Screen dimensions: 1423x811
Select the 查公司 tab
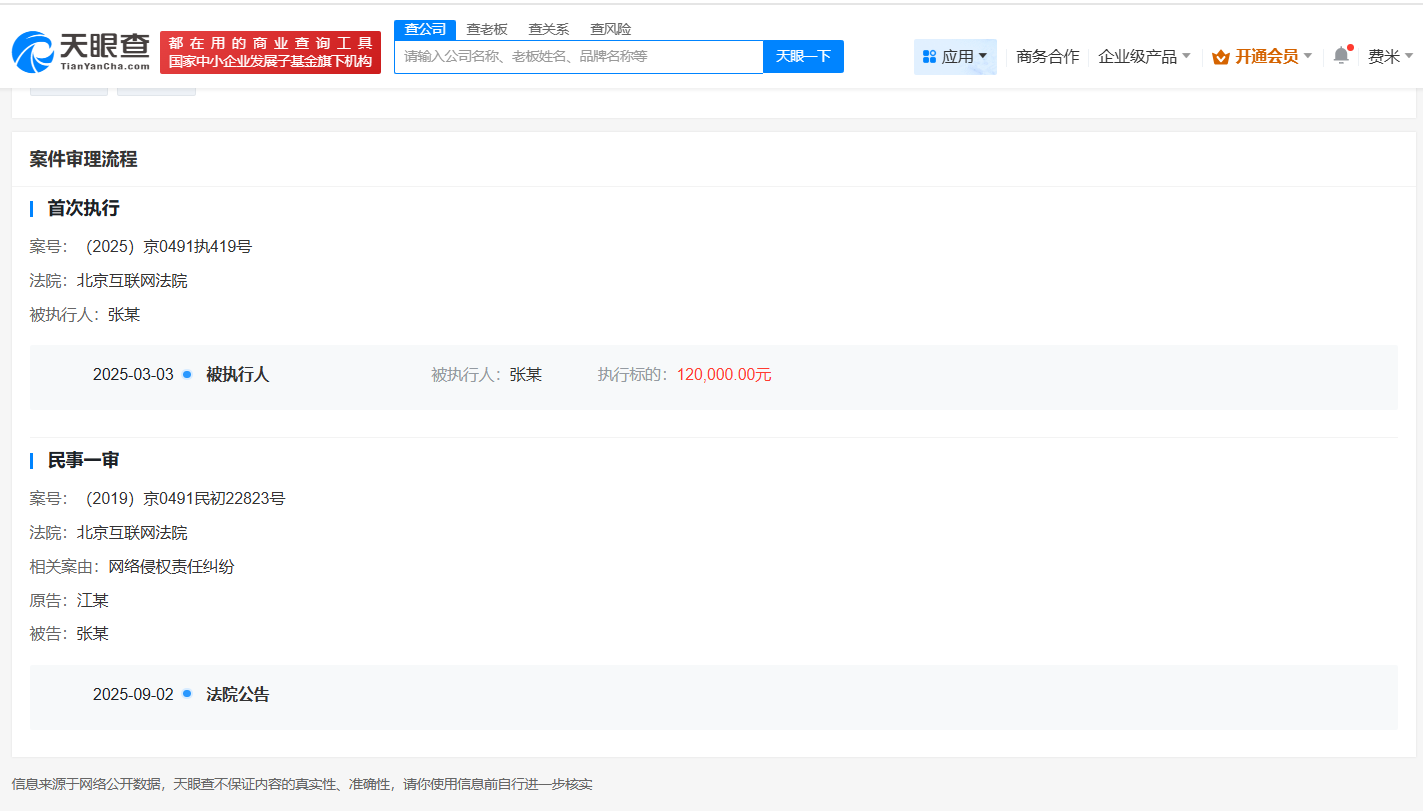tap(426, 29)
